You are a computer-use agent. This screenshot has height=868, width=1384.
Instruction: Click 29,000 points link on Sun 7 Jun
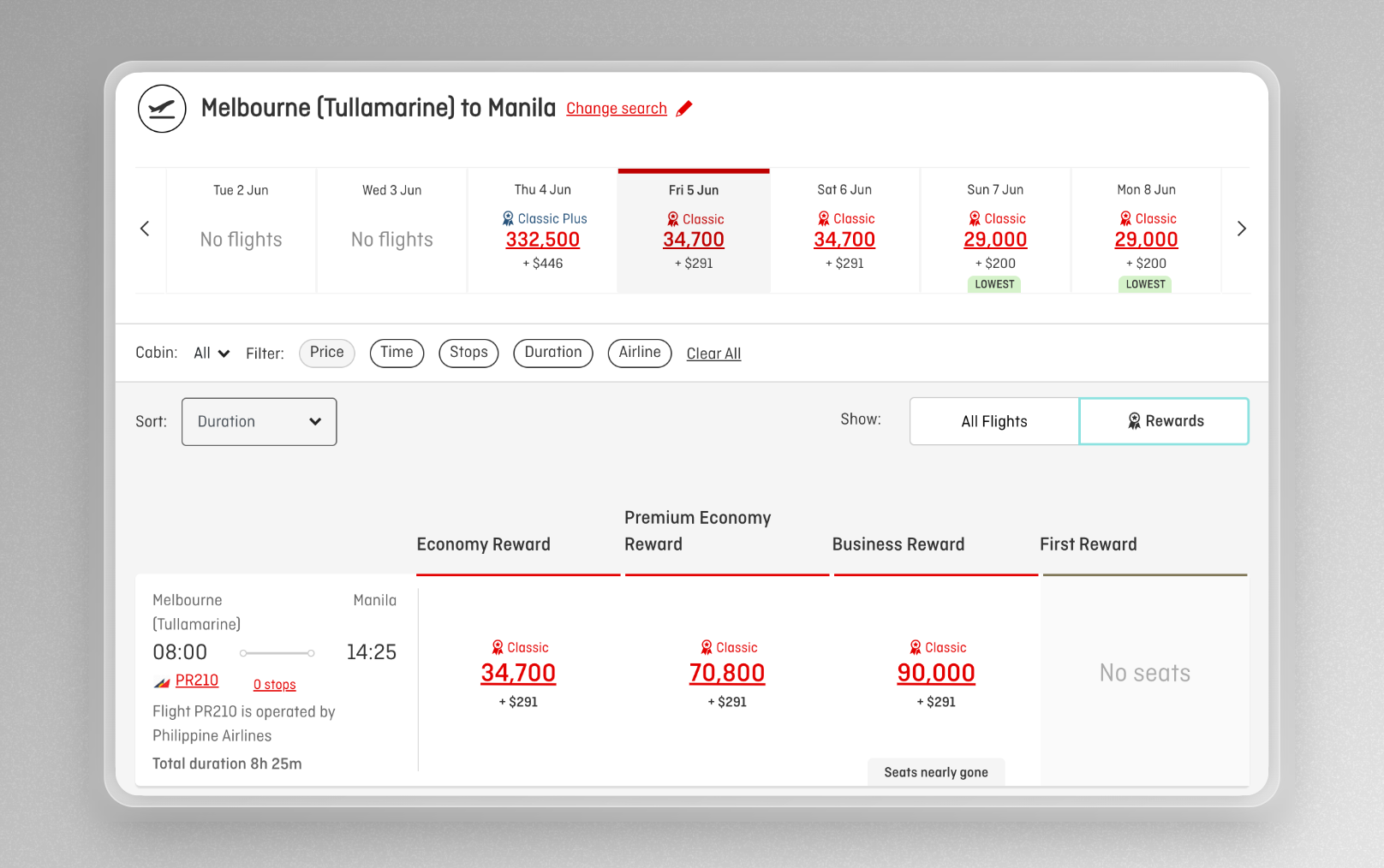point(995,240)
